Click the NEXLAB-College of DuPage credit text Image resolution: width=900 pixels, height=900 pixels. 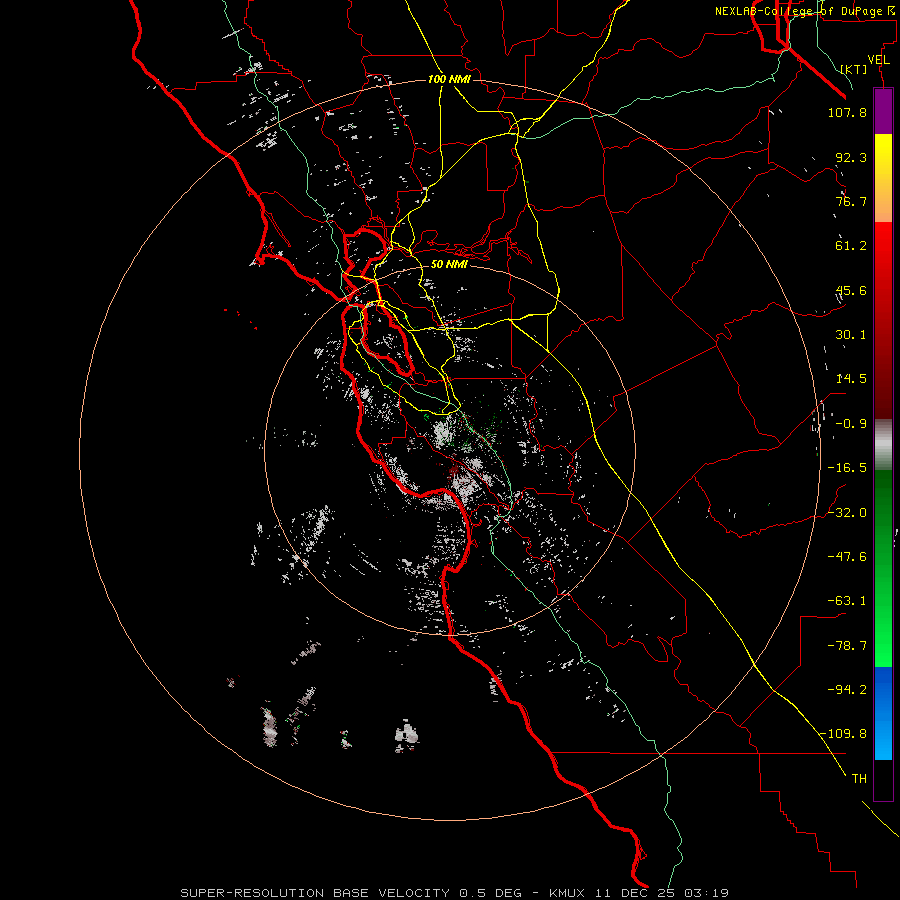pyautogui.click(x=805, y=11)
